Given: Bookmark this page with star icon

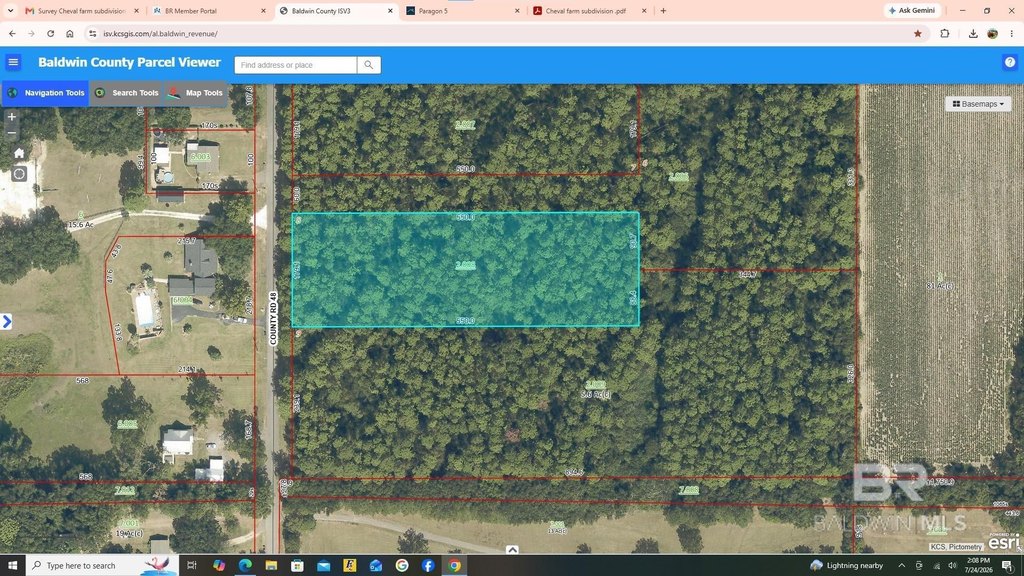Looking at the screenshot, I should click(918, 33).
